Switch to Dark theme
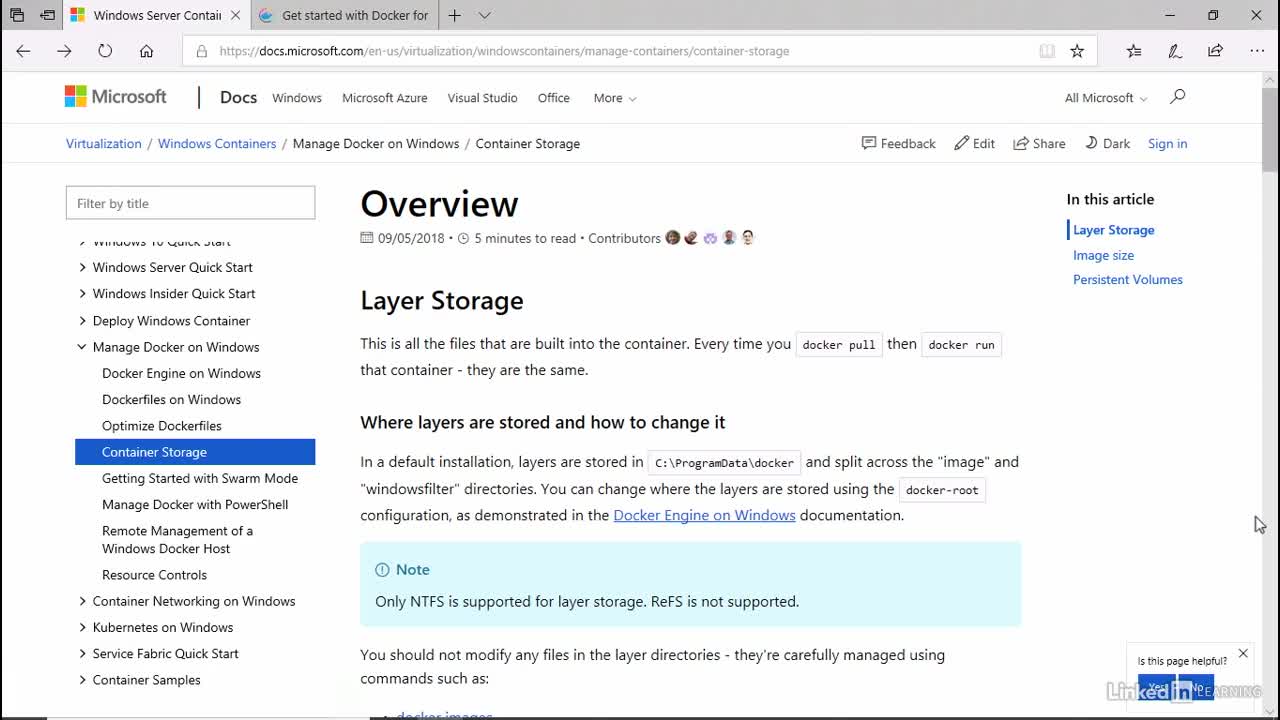This screenshot has width=1280, height=720. click(1108, 143)
